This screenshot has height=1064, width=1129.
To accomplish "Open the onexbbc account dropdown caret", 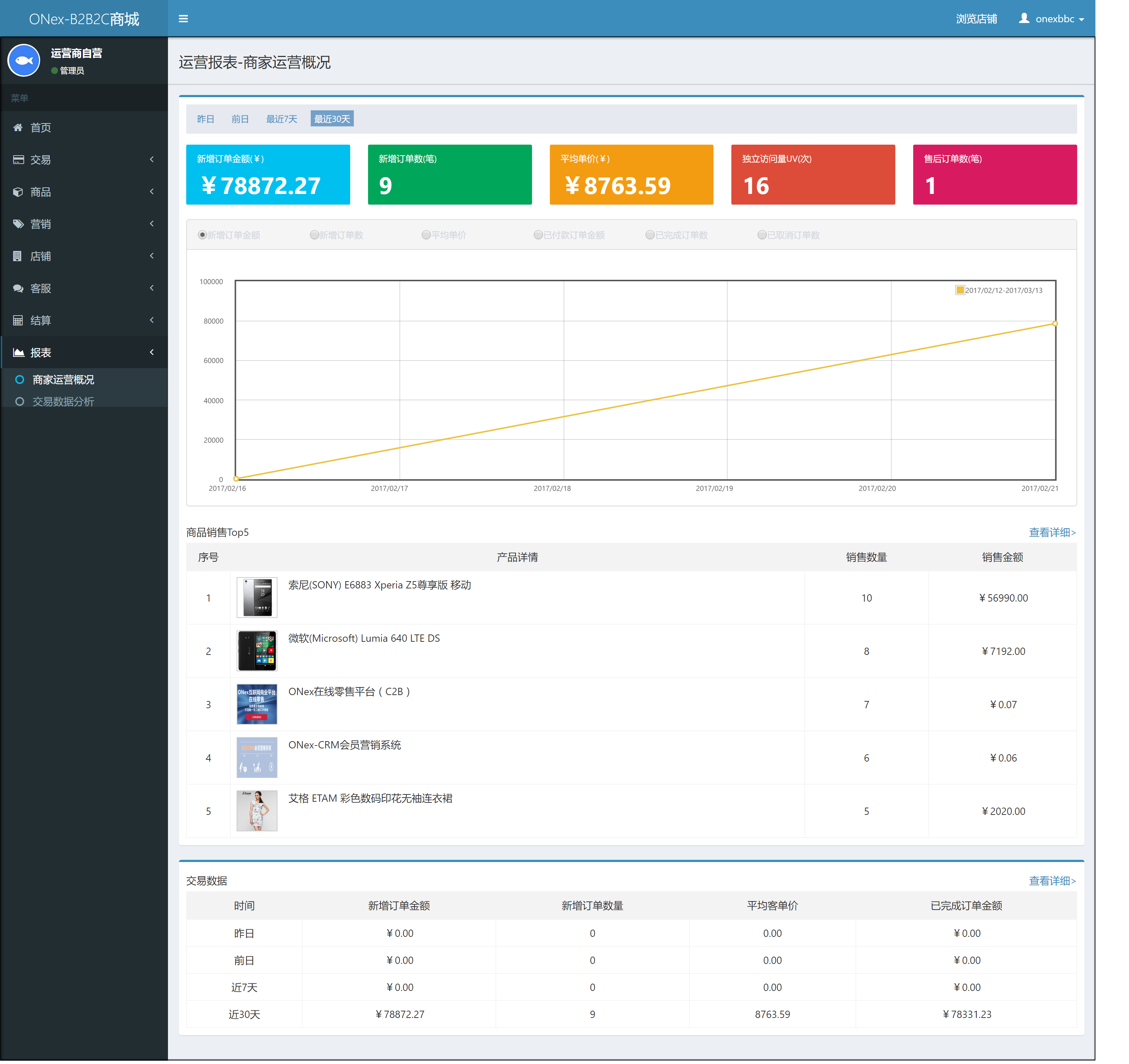I will [x=1081, y=20].
